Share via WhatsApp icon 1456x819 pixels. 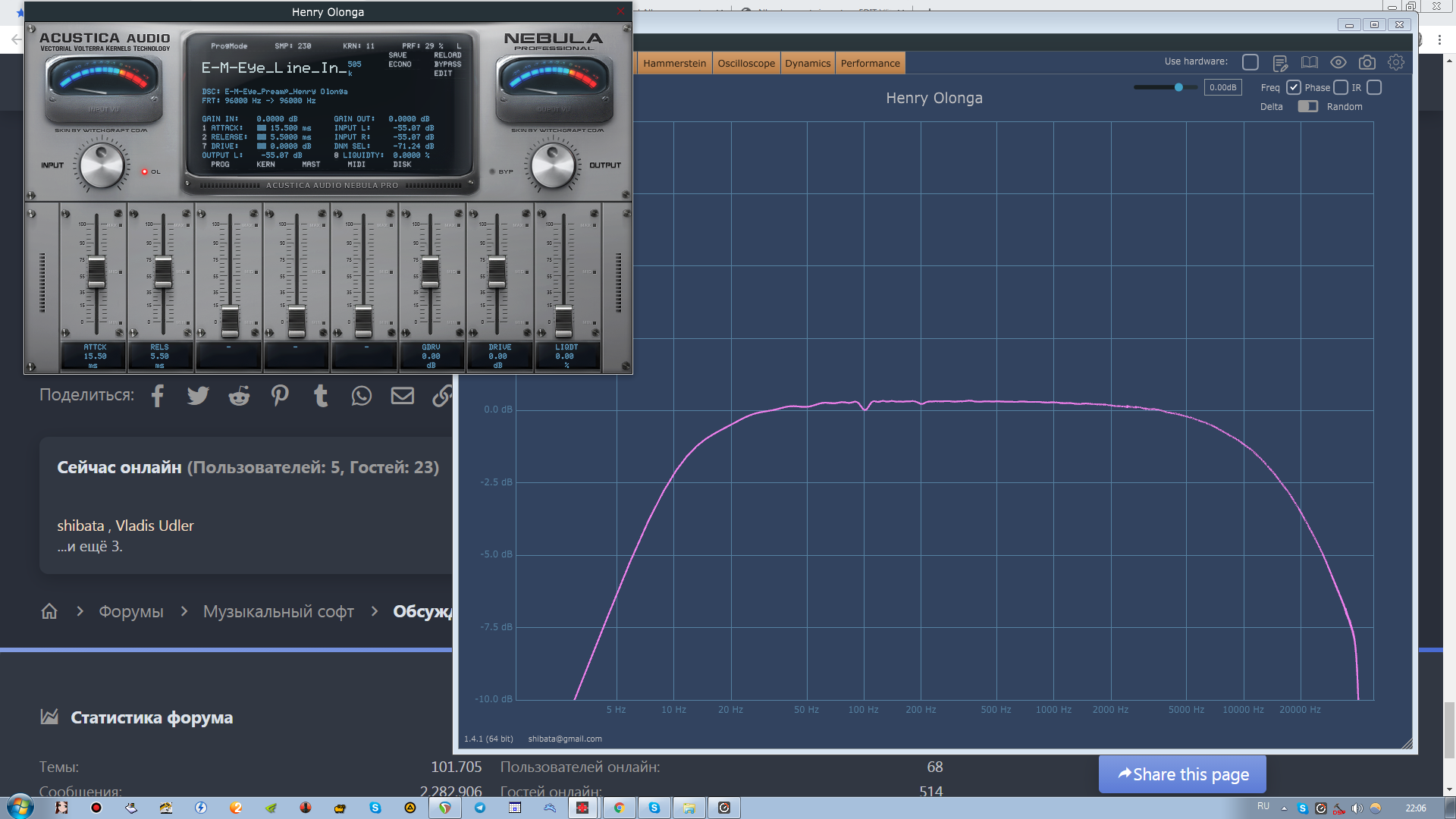pos(362,396)
